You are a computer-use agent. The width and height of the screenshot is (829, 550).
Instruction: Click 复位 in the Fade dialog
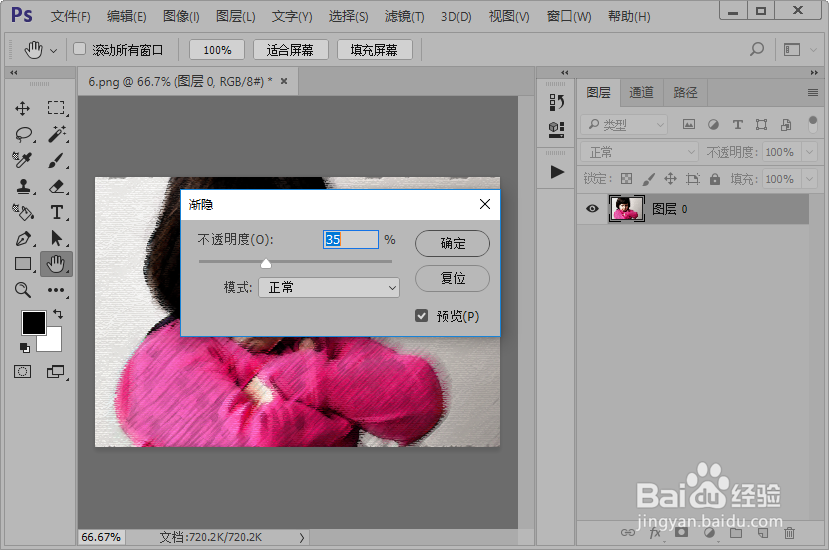point(453,278)
